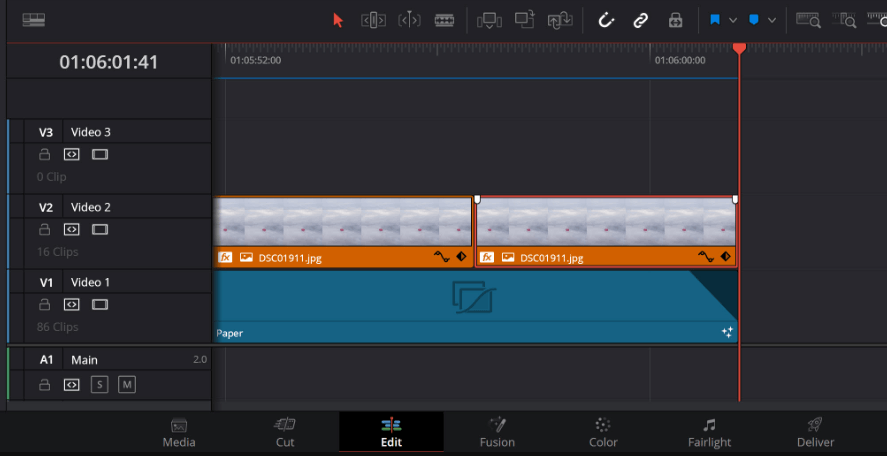Select the highlighted second DSC01911.jpg clip

coord(606,232)
